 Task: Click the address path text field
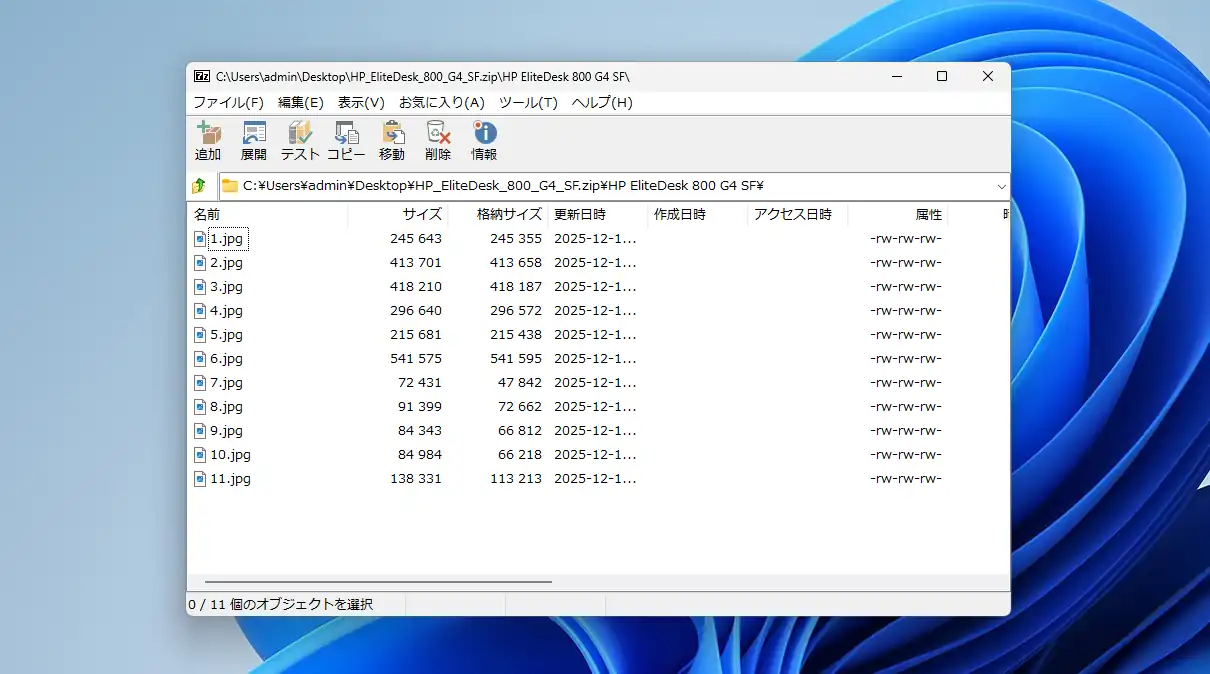[600, 186]
